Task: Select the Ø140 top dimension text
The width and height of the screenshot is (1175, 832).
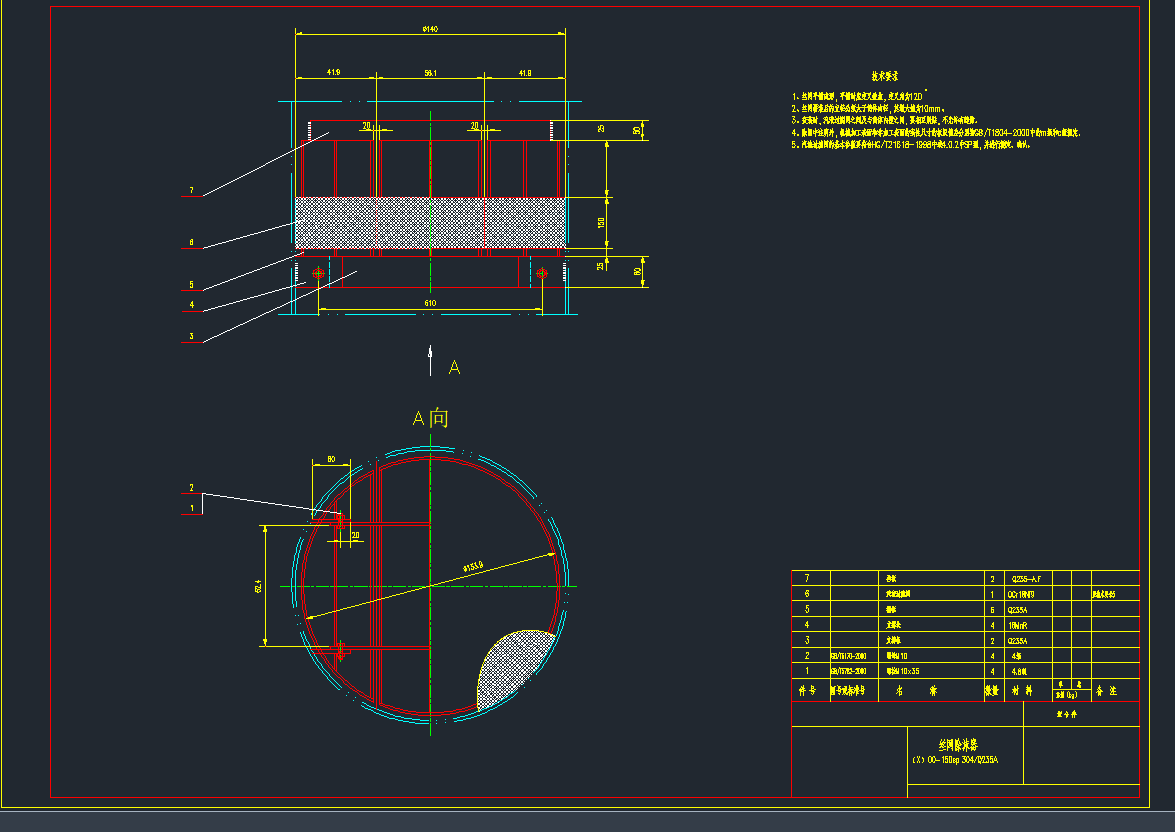Action: point(430,29)
